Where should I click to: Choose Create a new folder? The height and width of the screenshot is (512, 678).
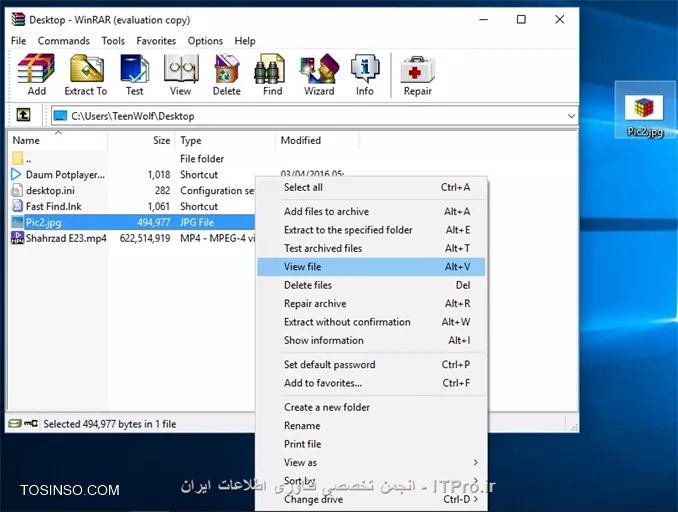click(371, 407)
